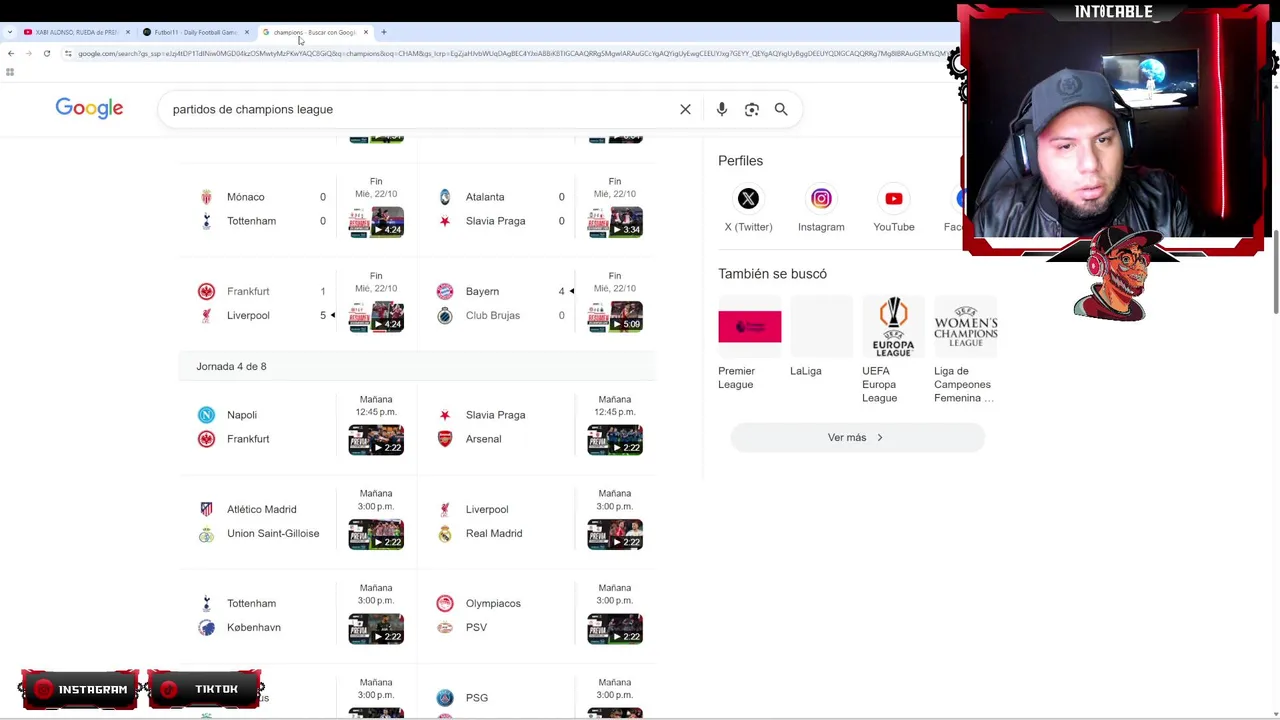Open UEFA Europa League related search

(893, 350)
